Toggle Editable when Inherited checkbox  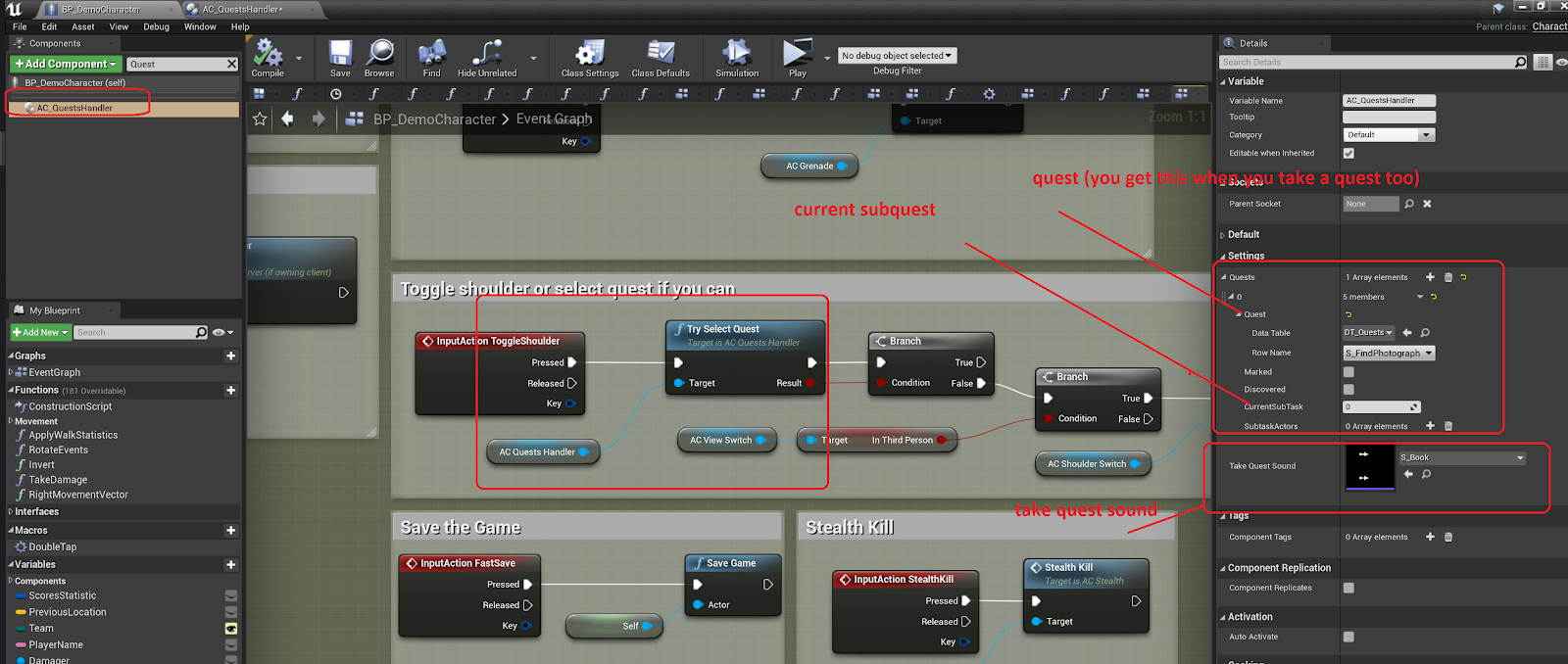1348,153
